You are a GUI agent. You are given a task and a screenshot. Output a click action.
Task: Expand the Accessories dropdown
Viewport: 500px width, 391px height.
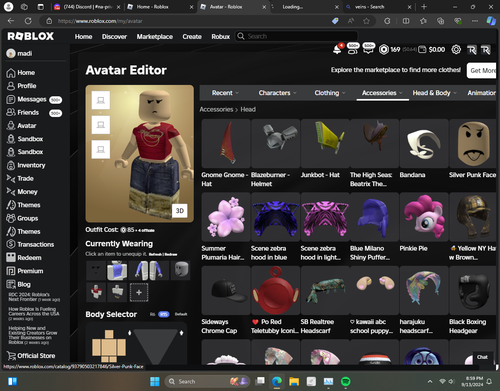382,93
